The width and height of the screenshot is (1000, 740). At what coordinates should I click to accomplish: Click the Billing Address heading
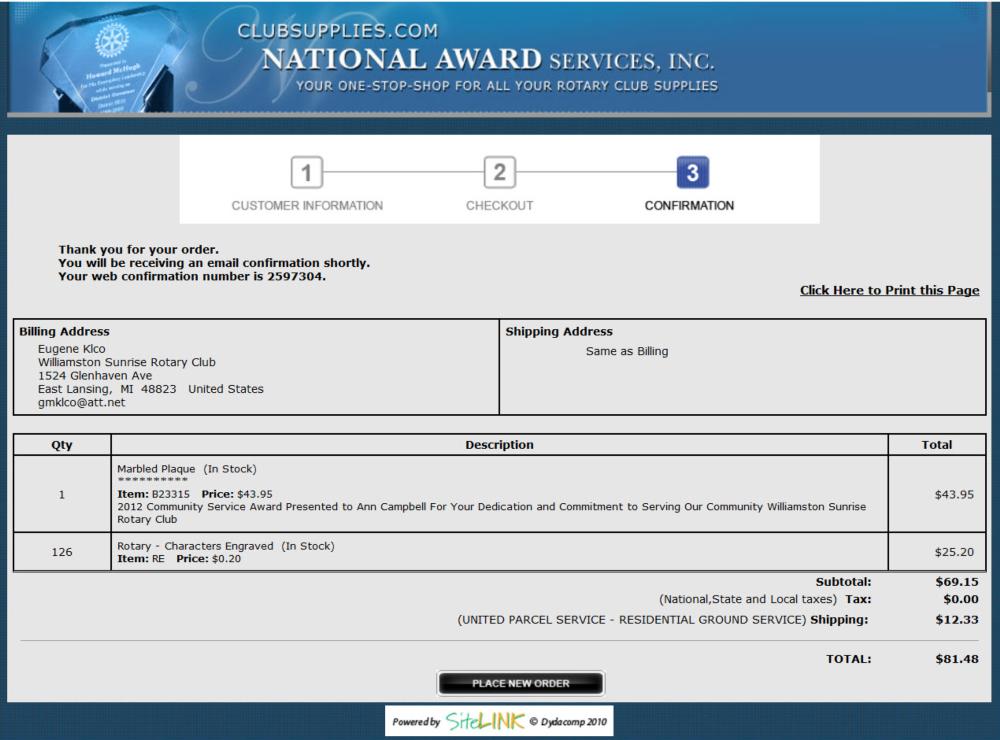[64, 331]
